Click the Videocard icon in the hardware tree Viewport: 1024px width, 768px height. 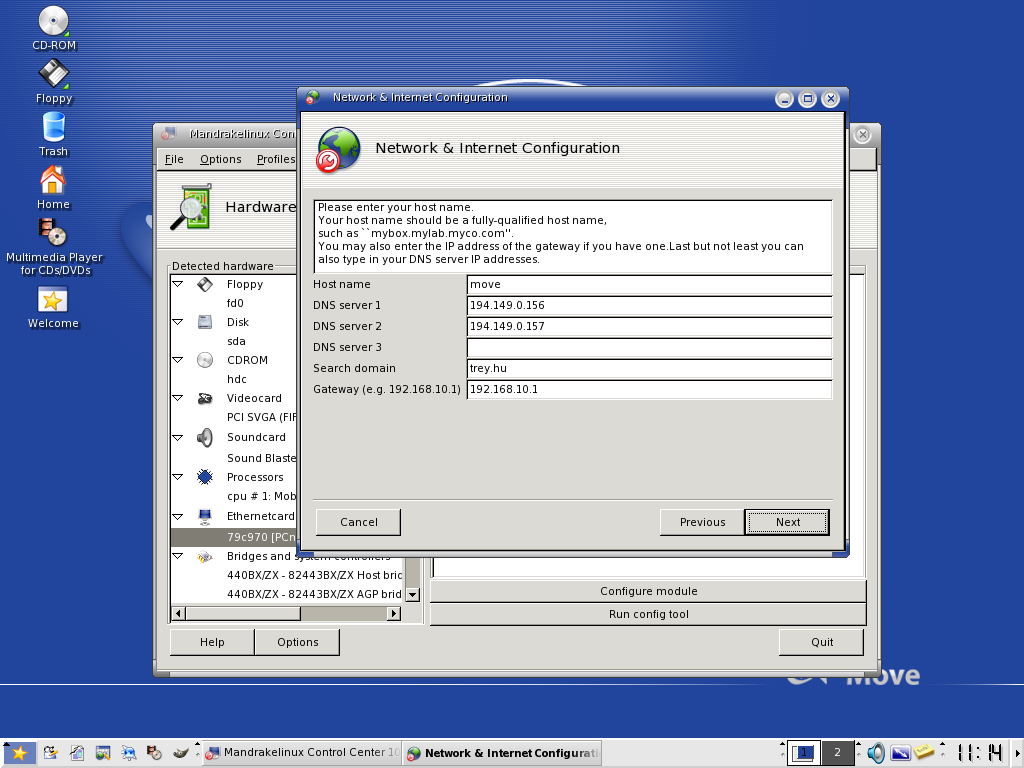[205, 398]
